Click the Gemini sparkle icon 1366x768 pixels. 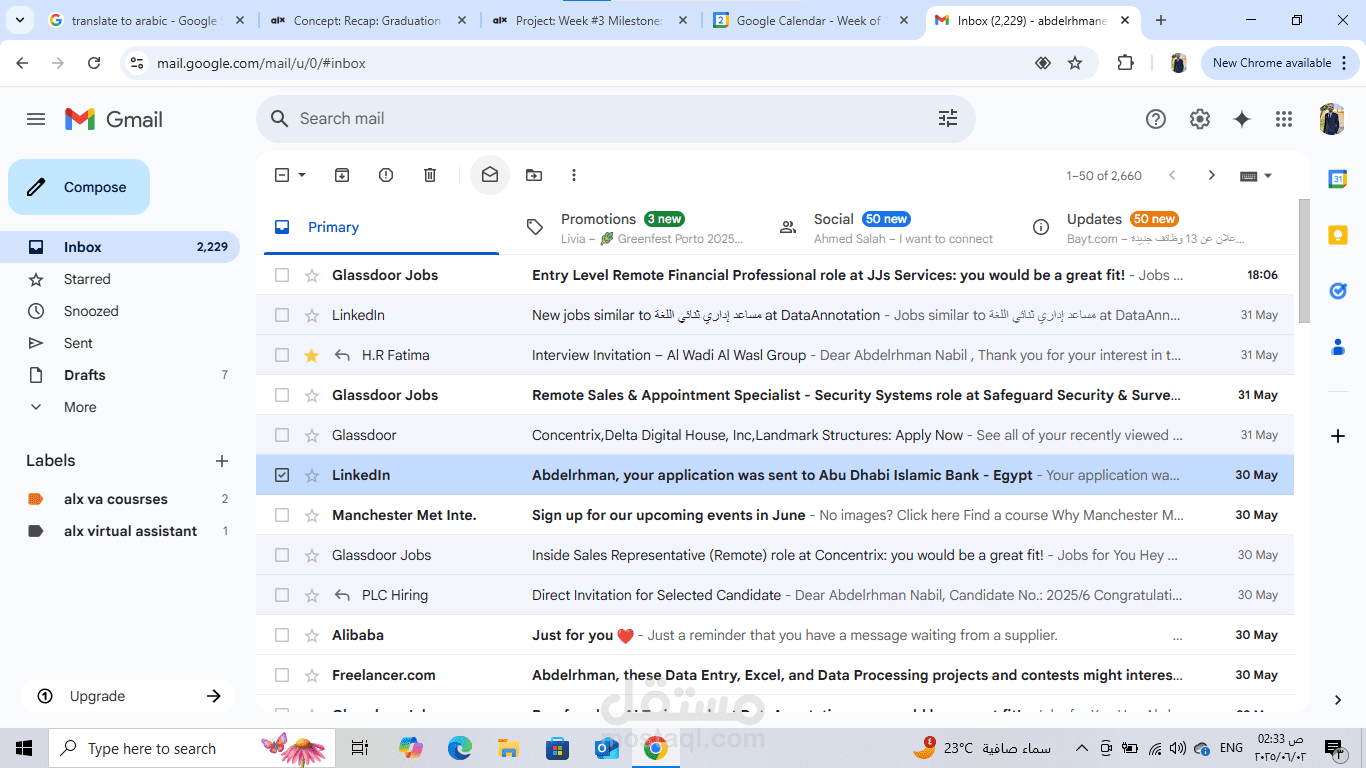click(1242, 119)
